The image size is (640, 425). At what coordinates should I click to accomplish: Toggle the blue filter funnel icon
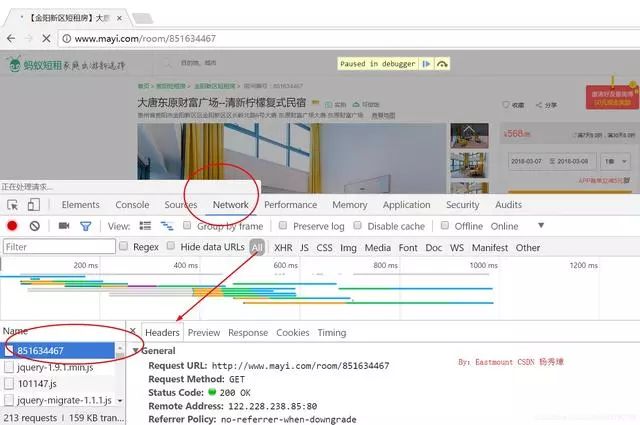[x=85, y=226]
